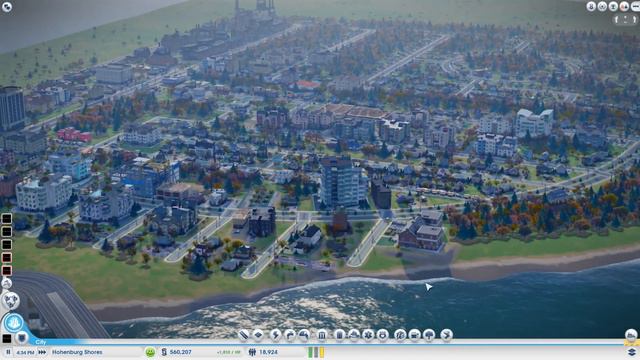Click the Hohenburg Shores city name

77,352
